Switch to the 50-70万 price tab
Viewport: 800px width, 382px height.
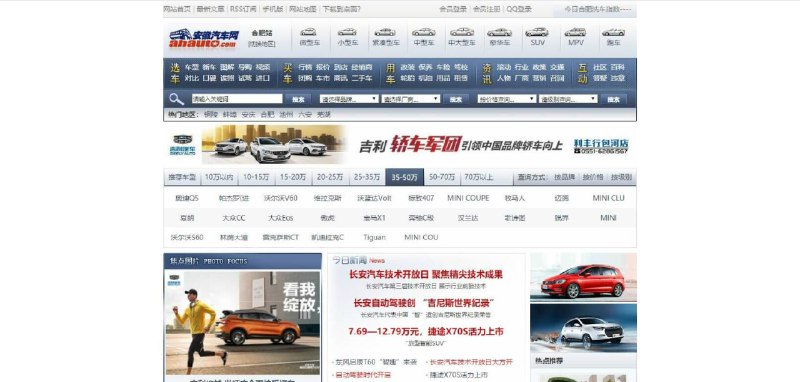coord(442,177)
